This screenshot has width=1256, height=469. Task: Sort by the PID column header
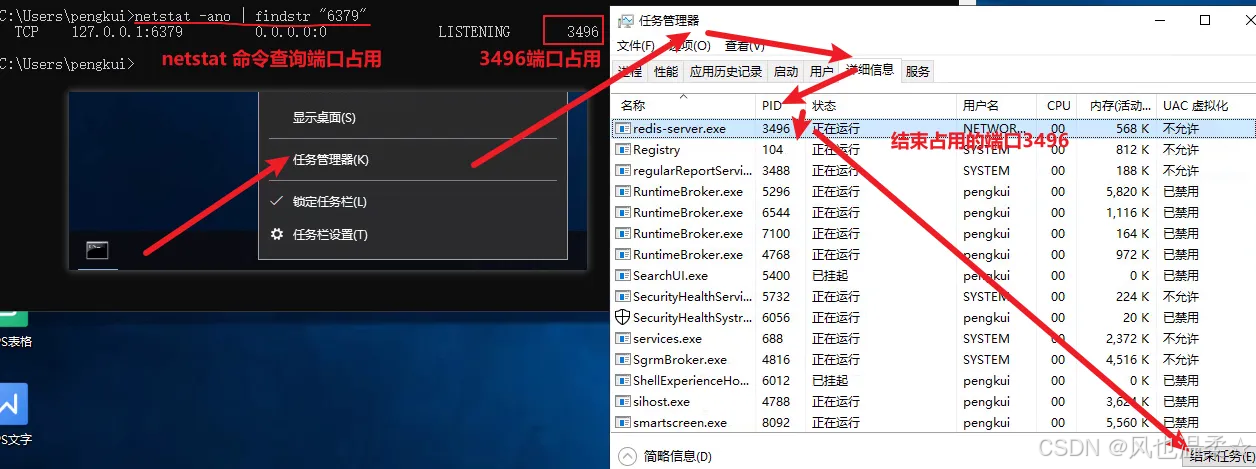pos(772,105)
